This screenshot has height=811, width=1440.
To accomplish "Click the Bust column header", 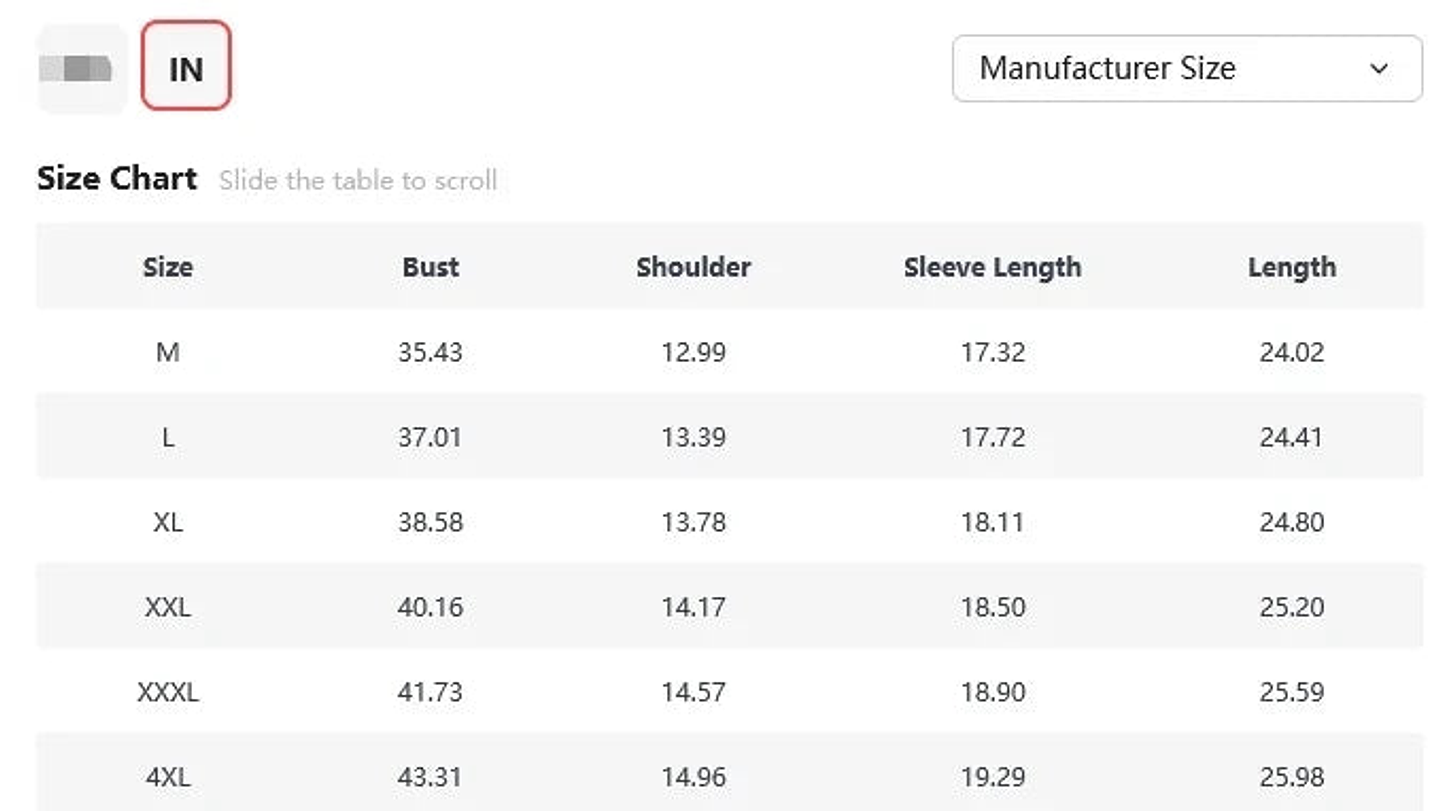I will (x=431, y=267).
